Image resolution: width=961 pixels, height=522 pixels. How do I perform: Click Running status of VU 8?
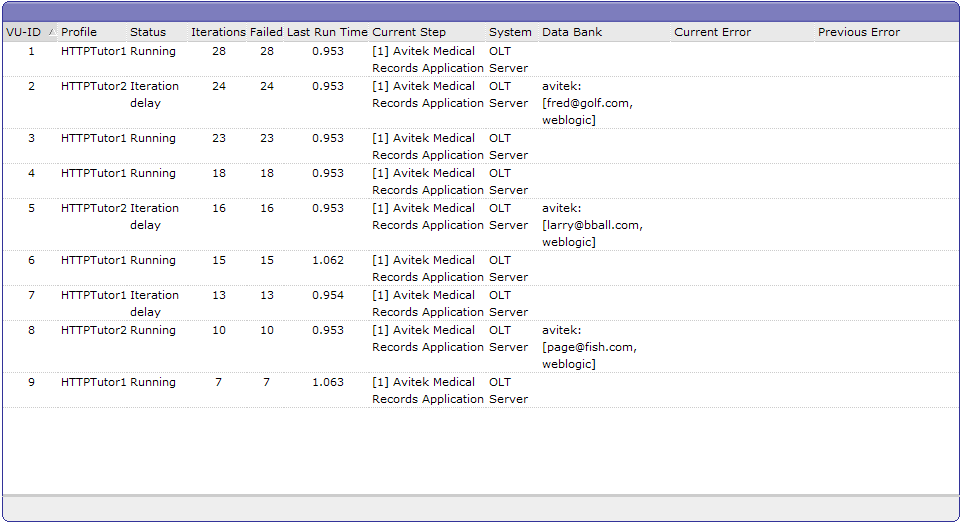(x=153, y=330)
